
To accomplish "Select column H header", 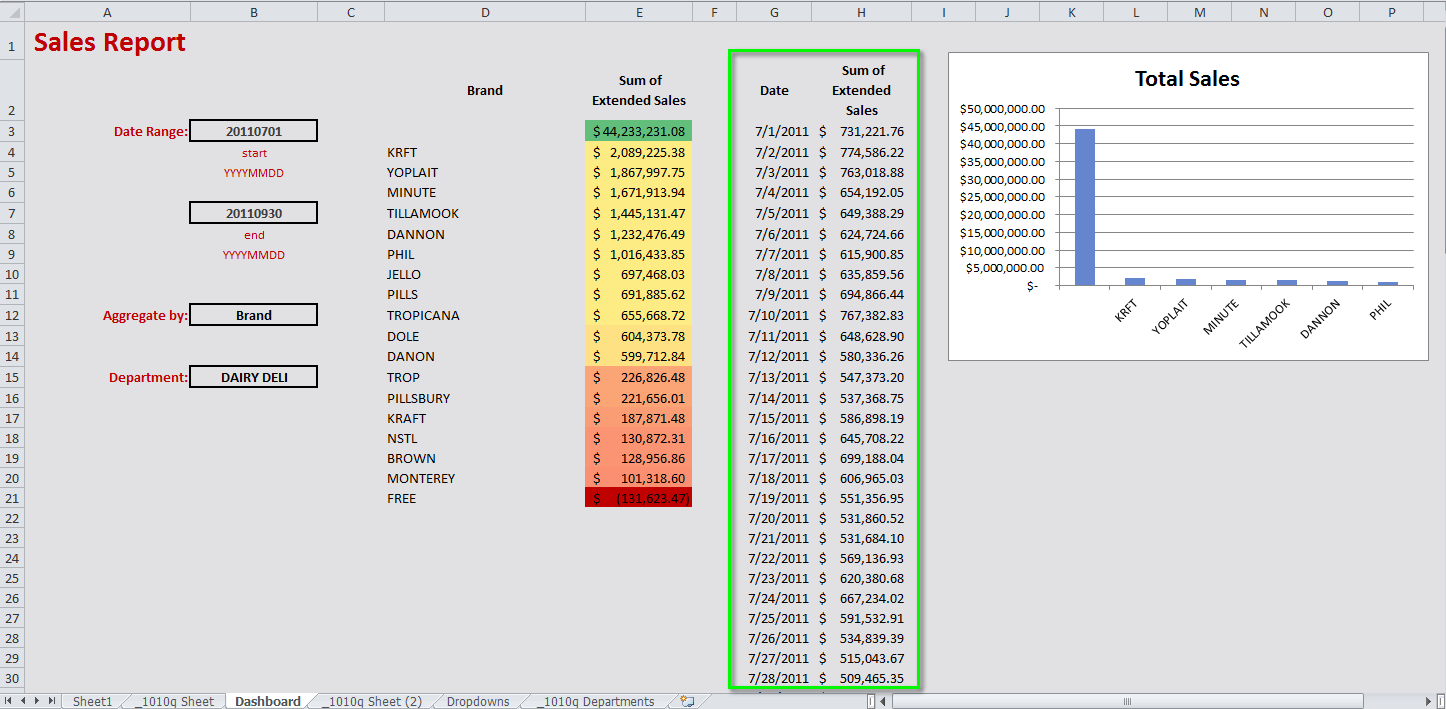I will (861, 12).
